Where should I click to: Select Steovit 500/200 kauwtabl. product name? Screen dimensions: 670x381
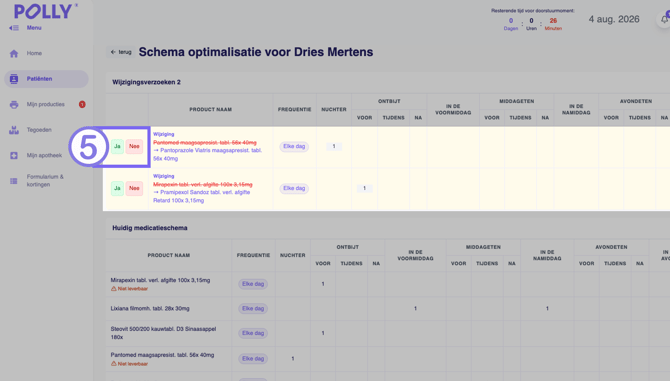click(163, 333)
